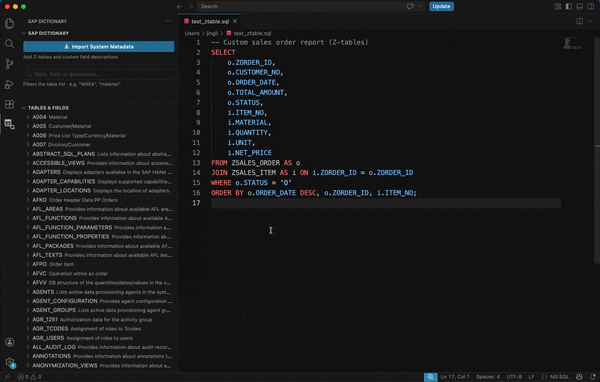Select the AFL_FUNCTIONS tree row

(x=99, y=218)
